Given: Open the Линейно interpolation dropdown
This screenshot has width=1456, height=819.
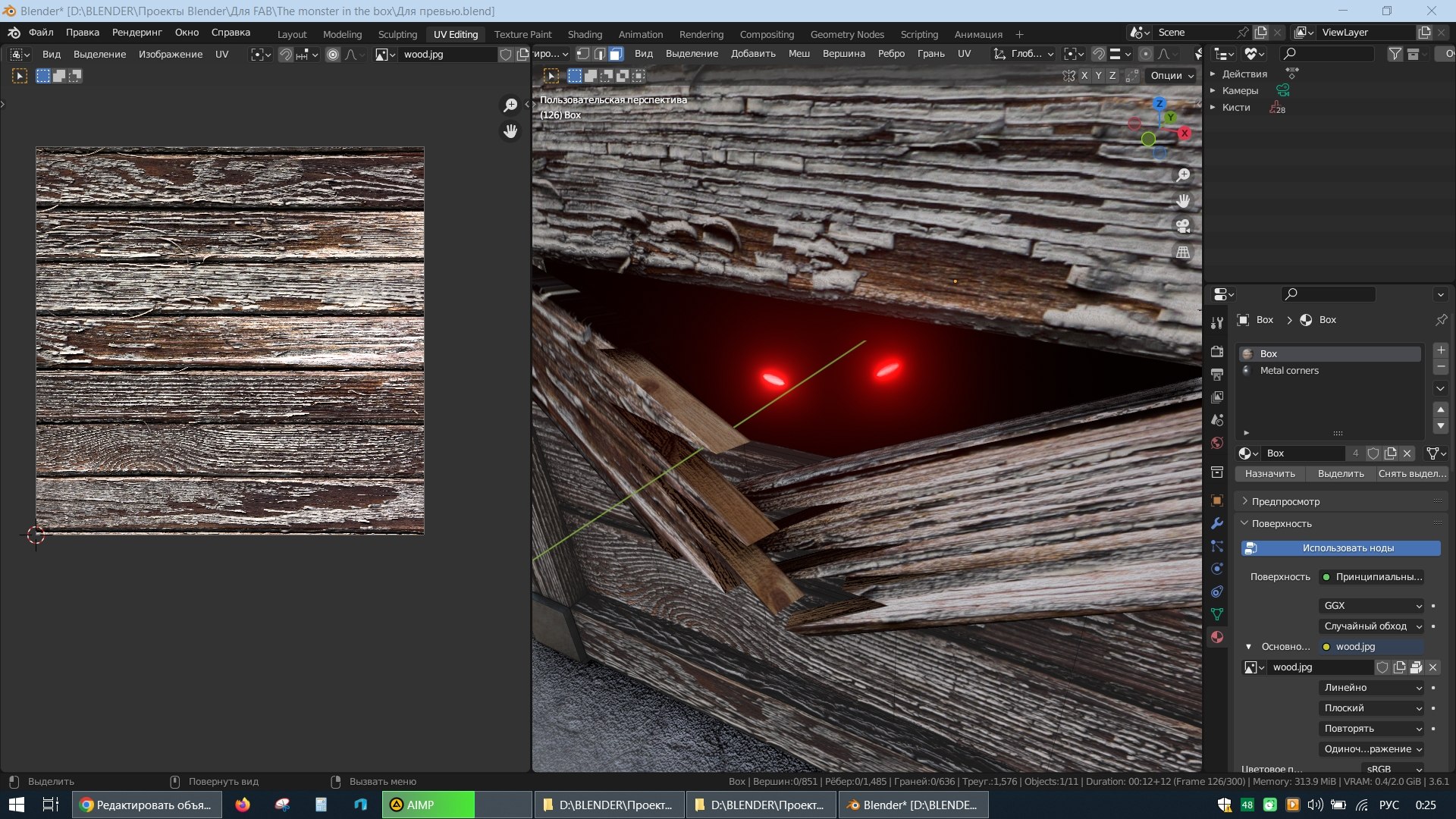Looking at the screenshot, I should click(1372, 688).
